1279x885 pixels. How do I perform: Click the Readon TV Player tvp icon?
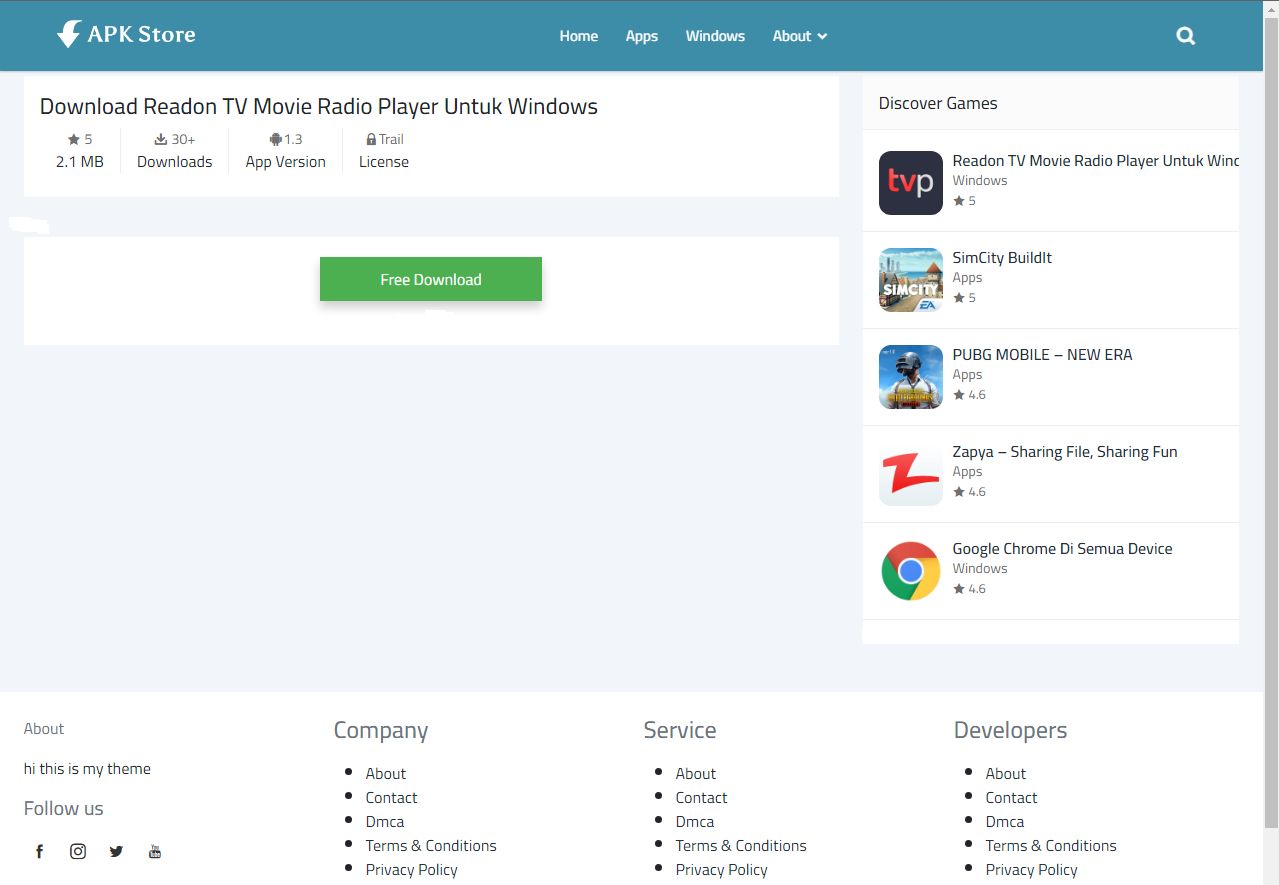click(911, 183)
